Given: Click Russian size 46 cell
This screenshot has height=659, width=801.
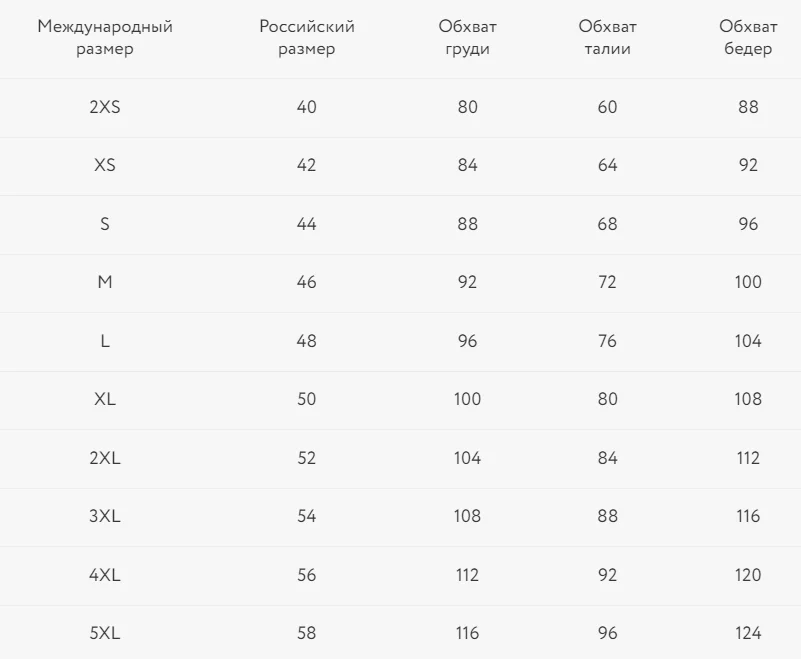Looking at the screenshot, I should coord(307,282).
